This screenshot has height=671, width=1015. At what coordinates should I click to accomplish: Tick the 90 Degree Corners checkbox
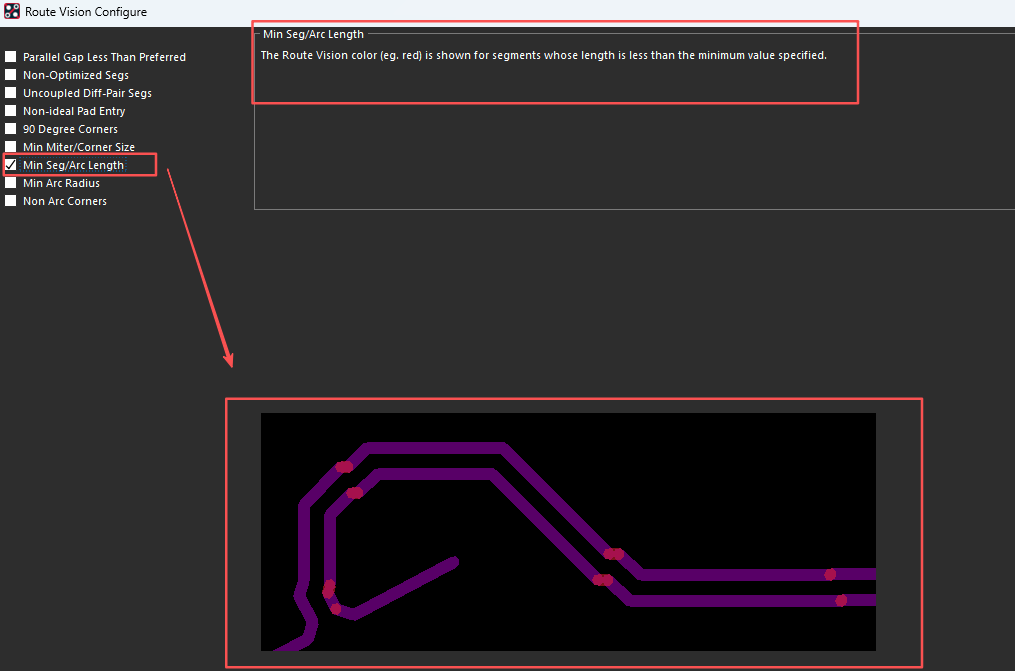pos(11,129)
